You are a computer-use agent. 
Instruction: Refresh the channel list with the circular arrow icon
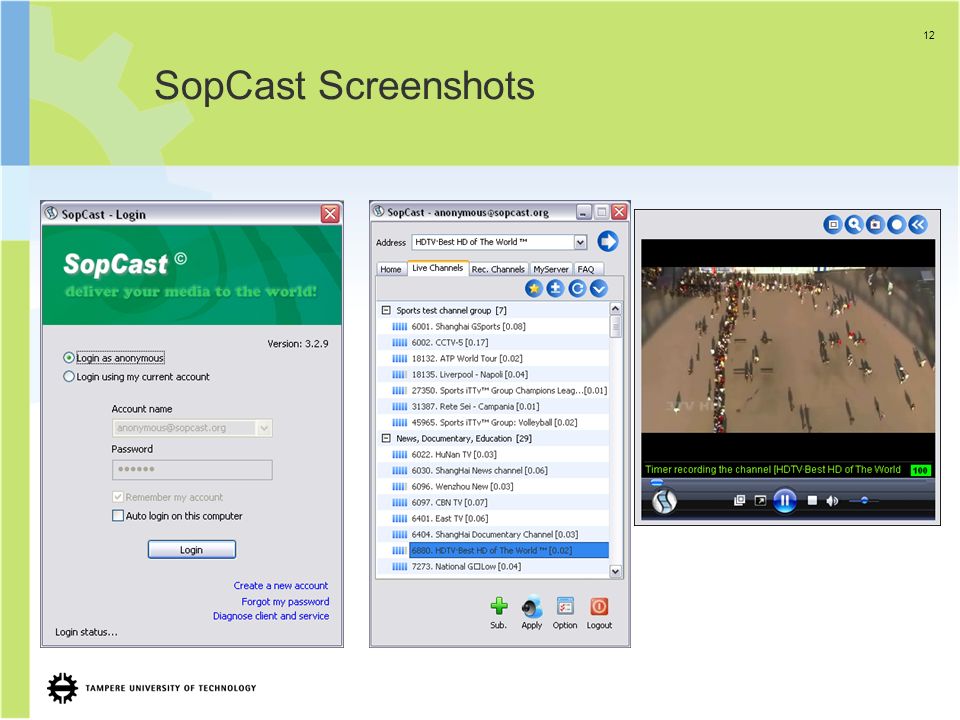coord(577,288)
